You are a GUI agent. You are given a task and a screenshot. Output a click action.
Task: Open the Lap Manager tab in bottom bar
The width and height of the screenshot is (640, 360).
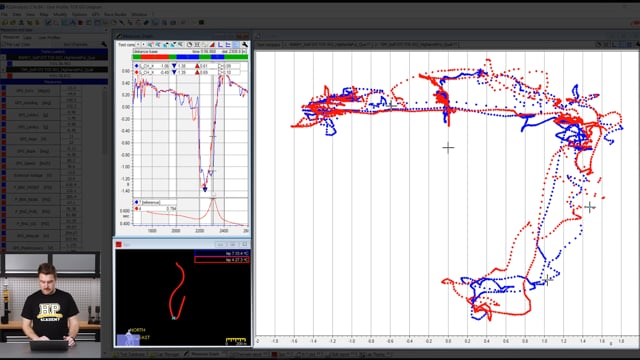click(165, 355)
